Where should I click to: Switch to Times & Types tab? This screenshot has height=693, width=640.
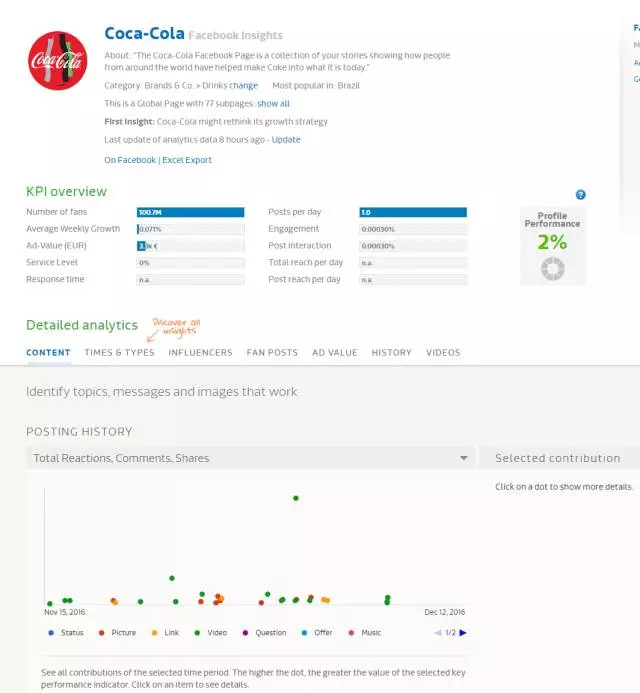tap(119, 352)
